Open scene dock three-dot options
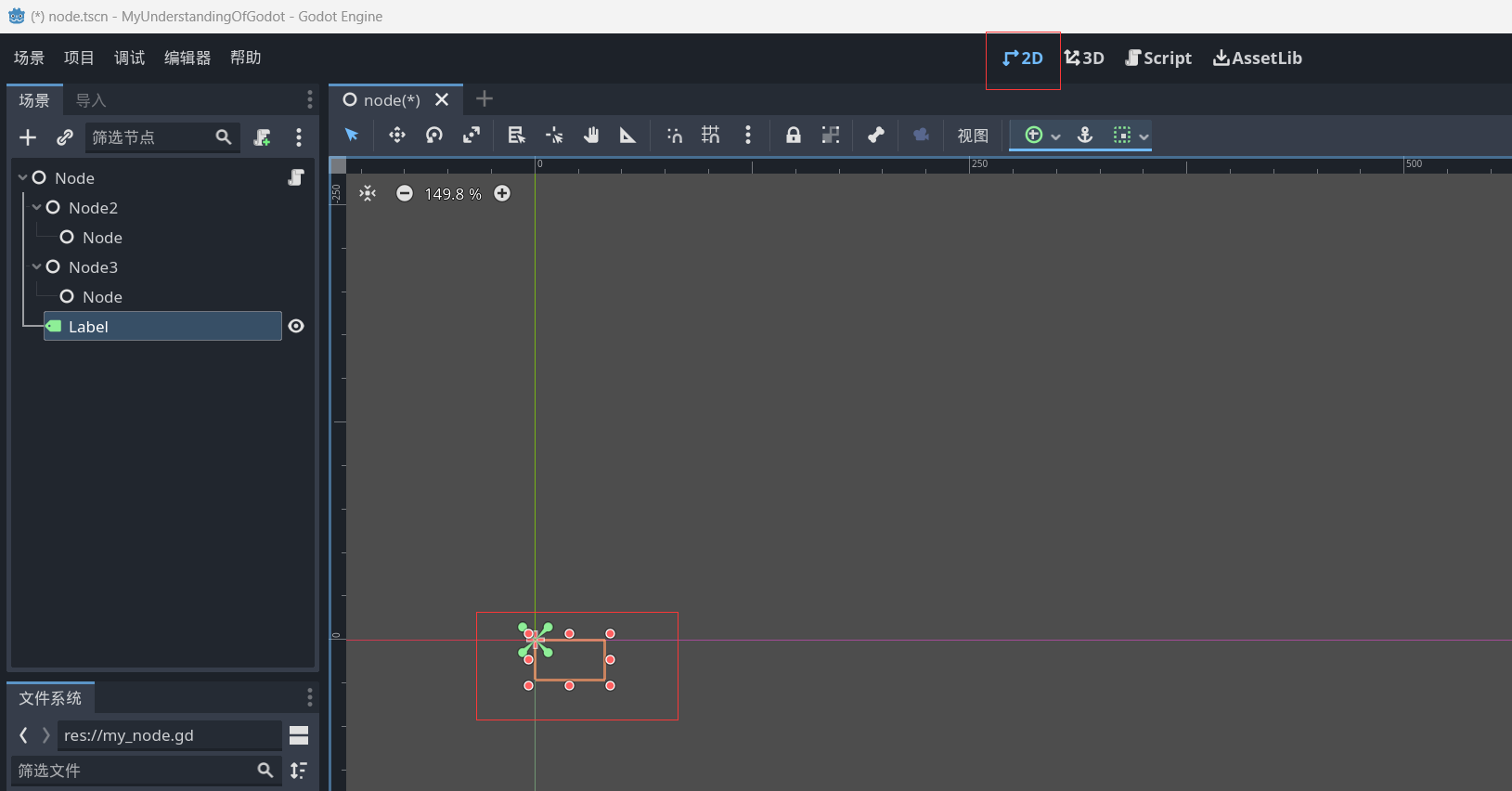The image size is (1512, 791). point(310,99)
